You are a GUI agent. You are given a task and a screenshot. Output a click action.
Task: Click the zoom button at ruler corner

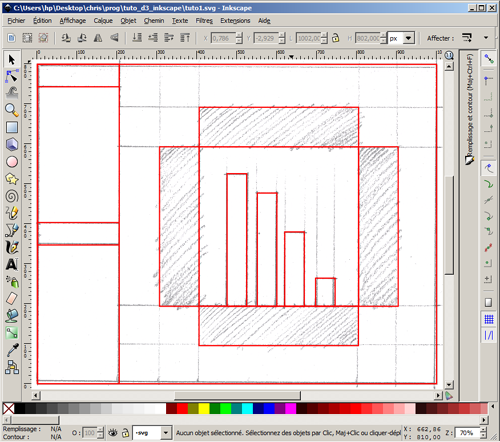tap(449, 55)
